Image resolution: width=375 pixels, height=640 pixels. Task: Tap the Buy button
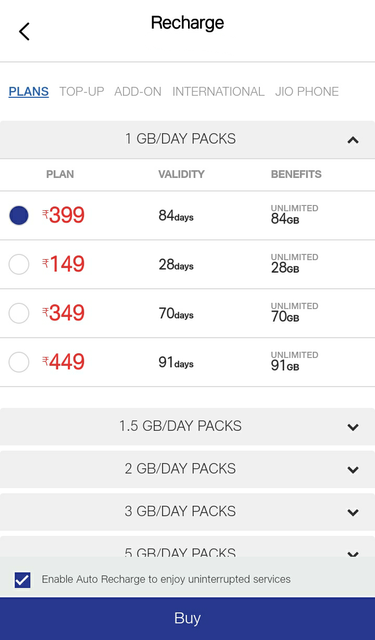tap(187, 618)
